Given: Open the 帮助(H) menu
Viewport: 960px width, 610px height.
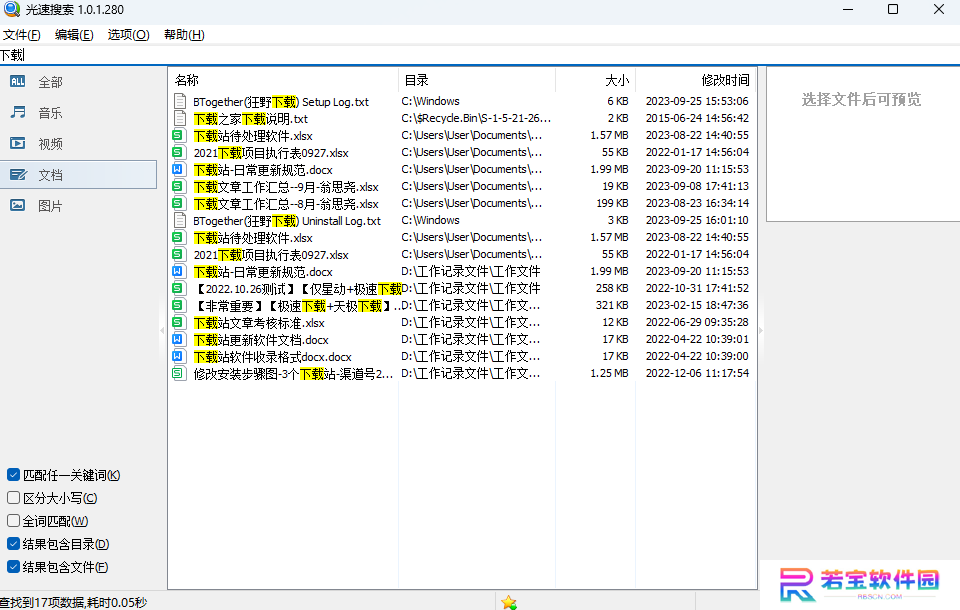Looking at the screenshot, I should (x=184, y=35).
